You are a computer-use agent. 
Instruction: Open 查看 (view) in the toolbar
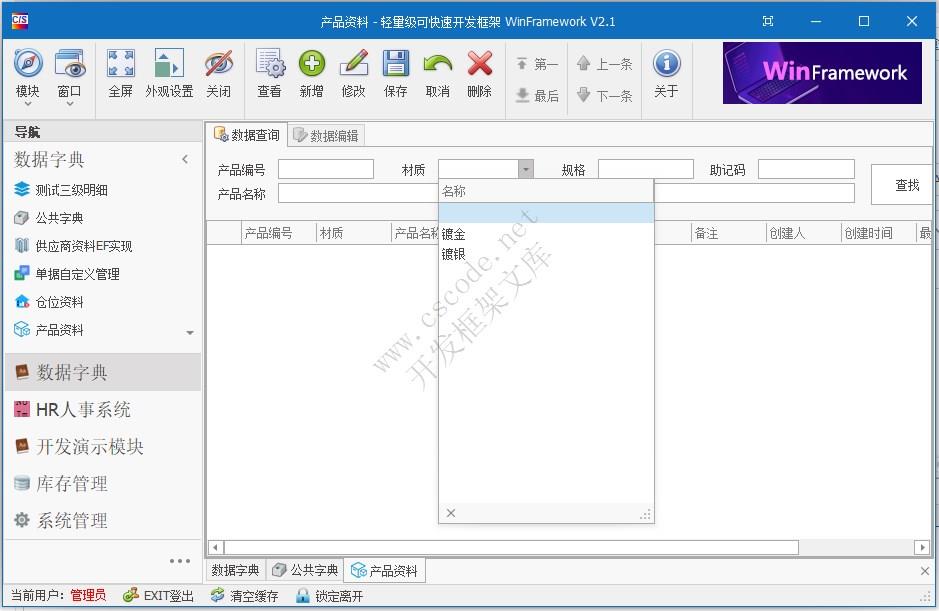(x=269, y=72)
